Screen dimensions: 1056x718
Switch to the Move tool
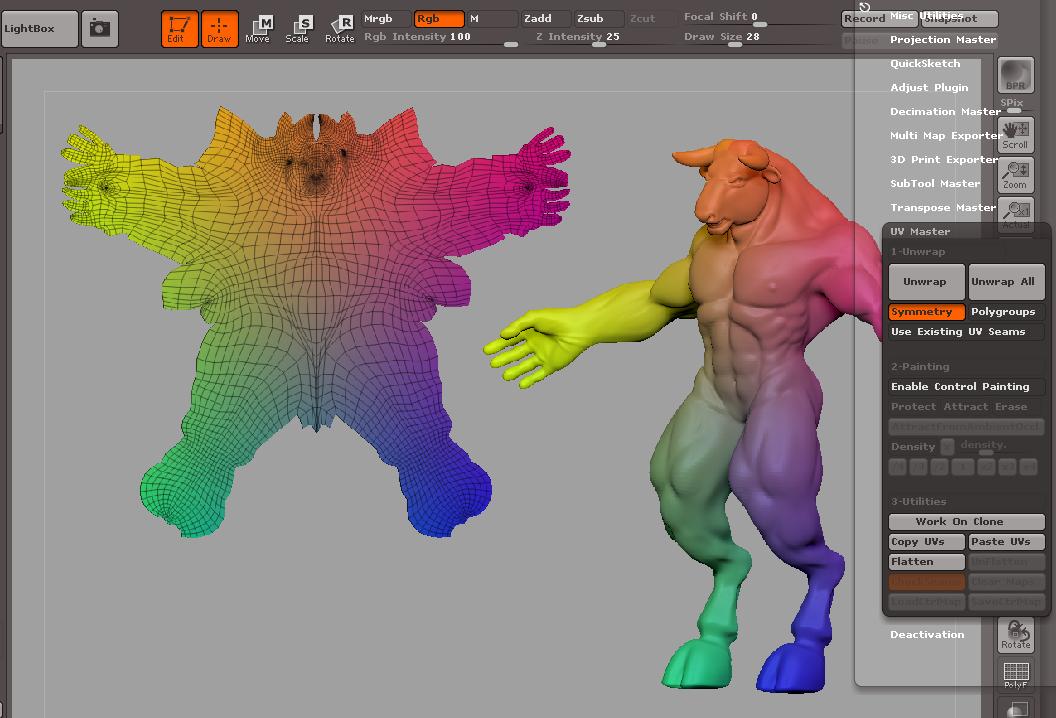point(258,29)
